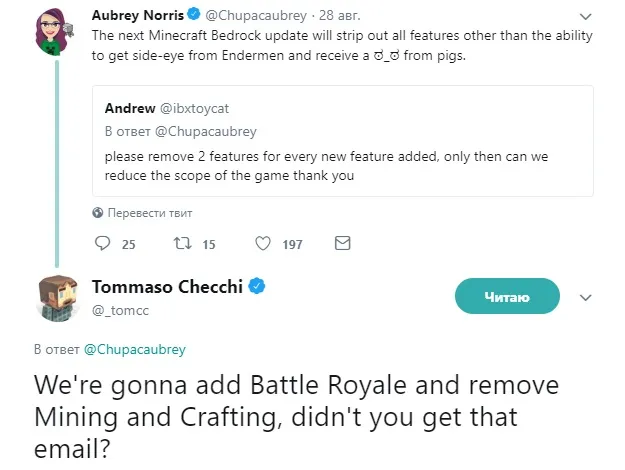Click the reply speech bubble icon
The height and width of the screenshot is (470, 625).
coord(100,243)
